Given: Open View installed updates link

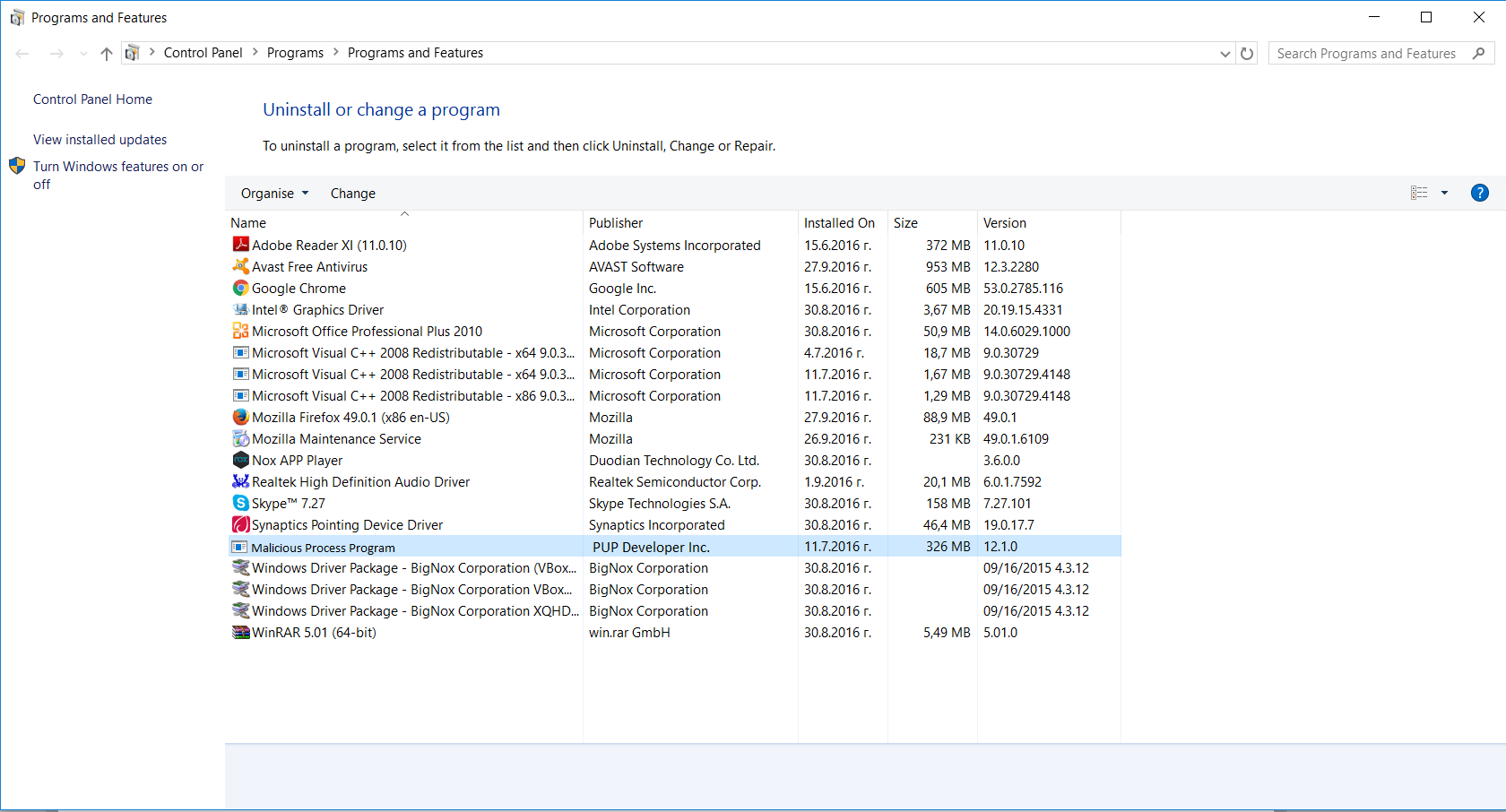Looking at the screenshot, I should click(100, 140).
